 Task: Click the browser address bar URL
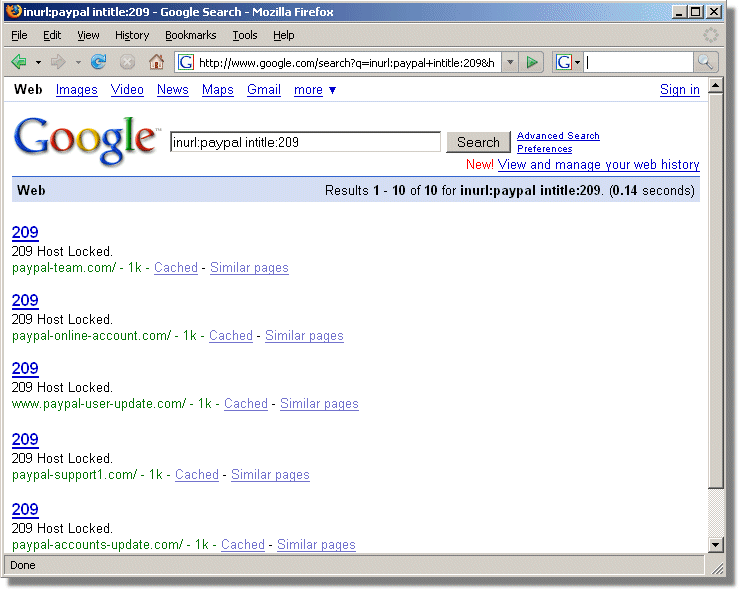[347, 63]
